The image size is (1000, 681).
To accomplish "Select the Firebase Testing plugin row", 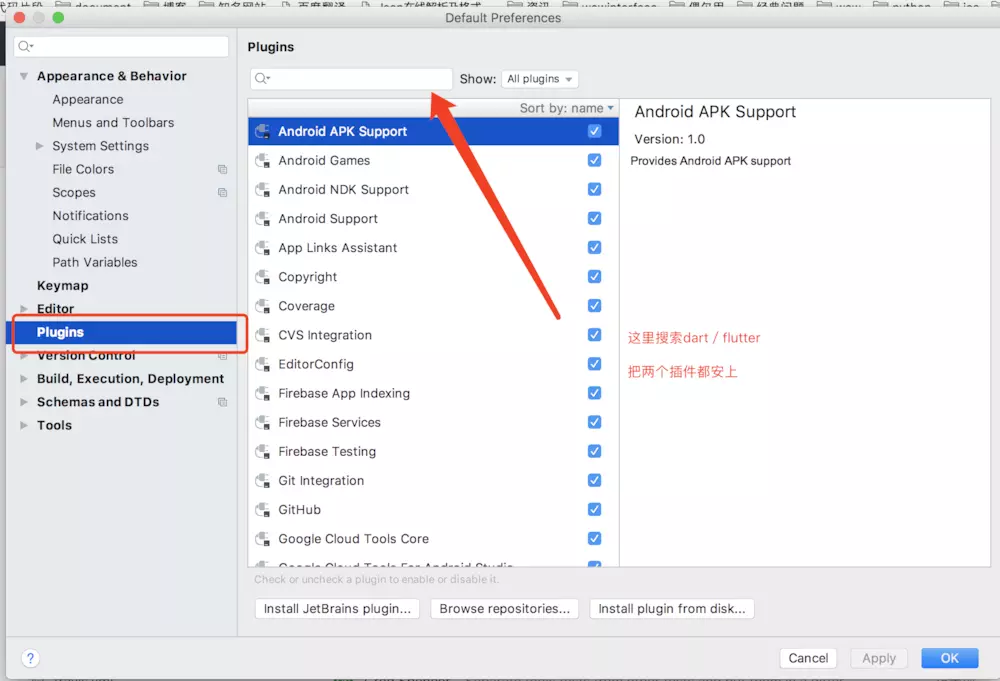I will 433,451.
